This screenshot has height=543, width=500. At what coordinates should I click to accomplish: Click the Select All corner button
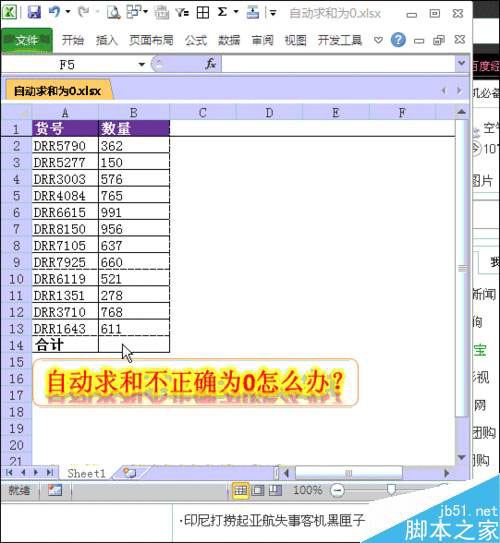pos(16,113)
